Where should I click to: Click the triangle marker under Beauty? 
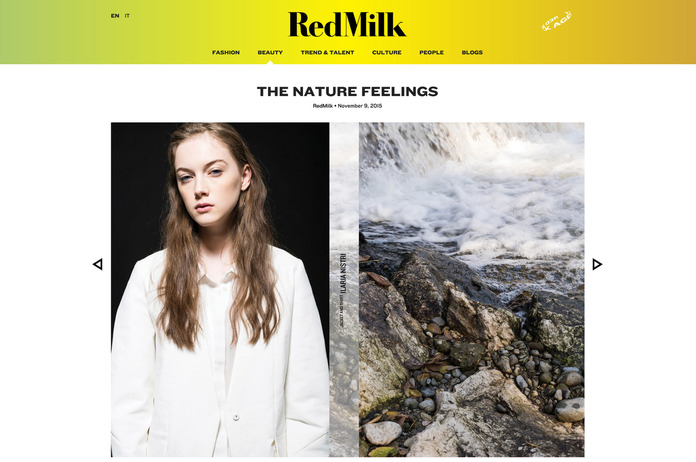pyautogui.click(x=270, y=62)
